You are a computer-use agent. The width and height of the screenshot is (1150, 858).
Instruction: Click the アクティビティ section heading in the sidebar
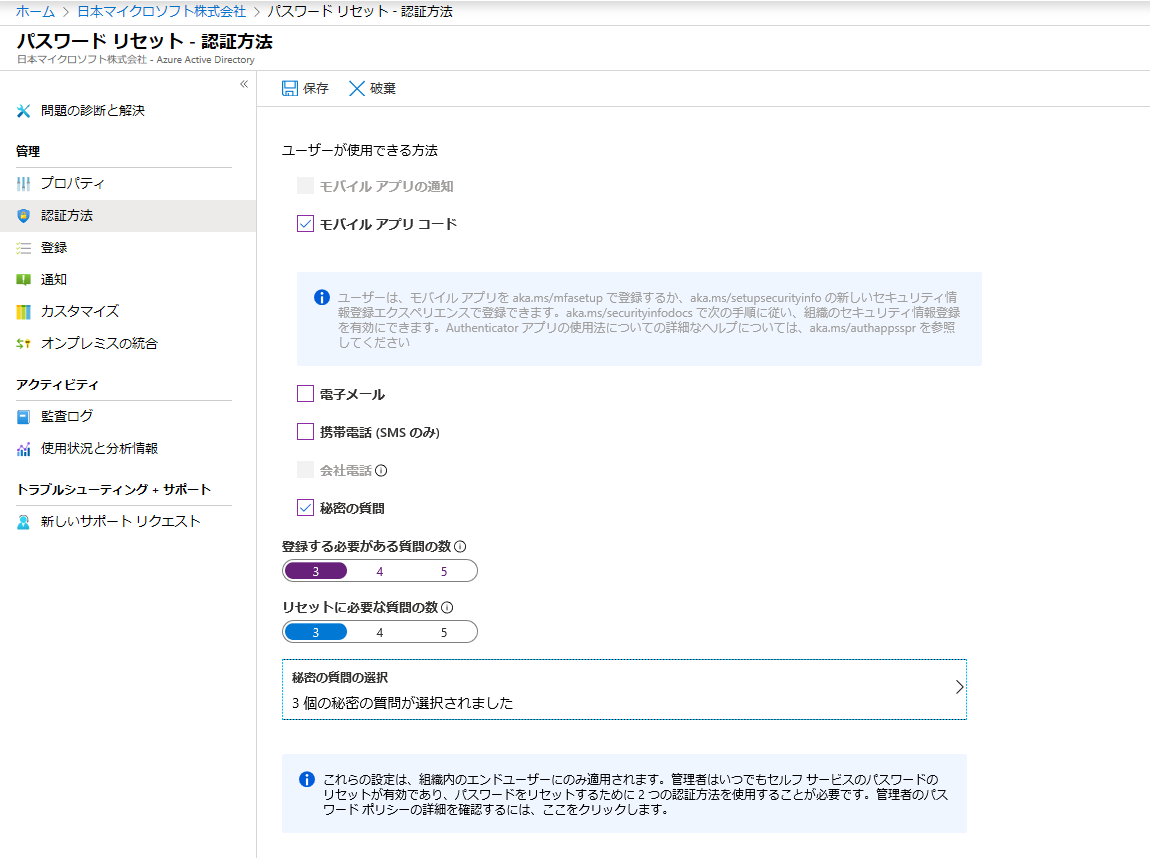pyautogui.click(x=57, y=385)
